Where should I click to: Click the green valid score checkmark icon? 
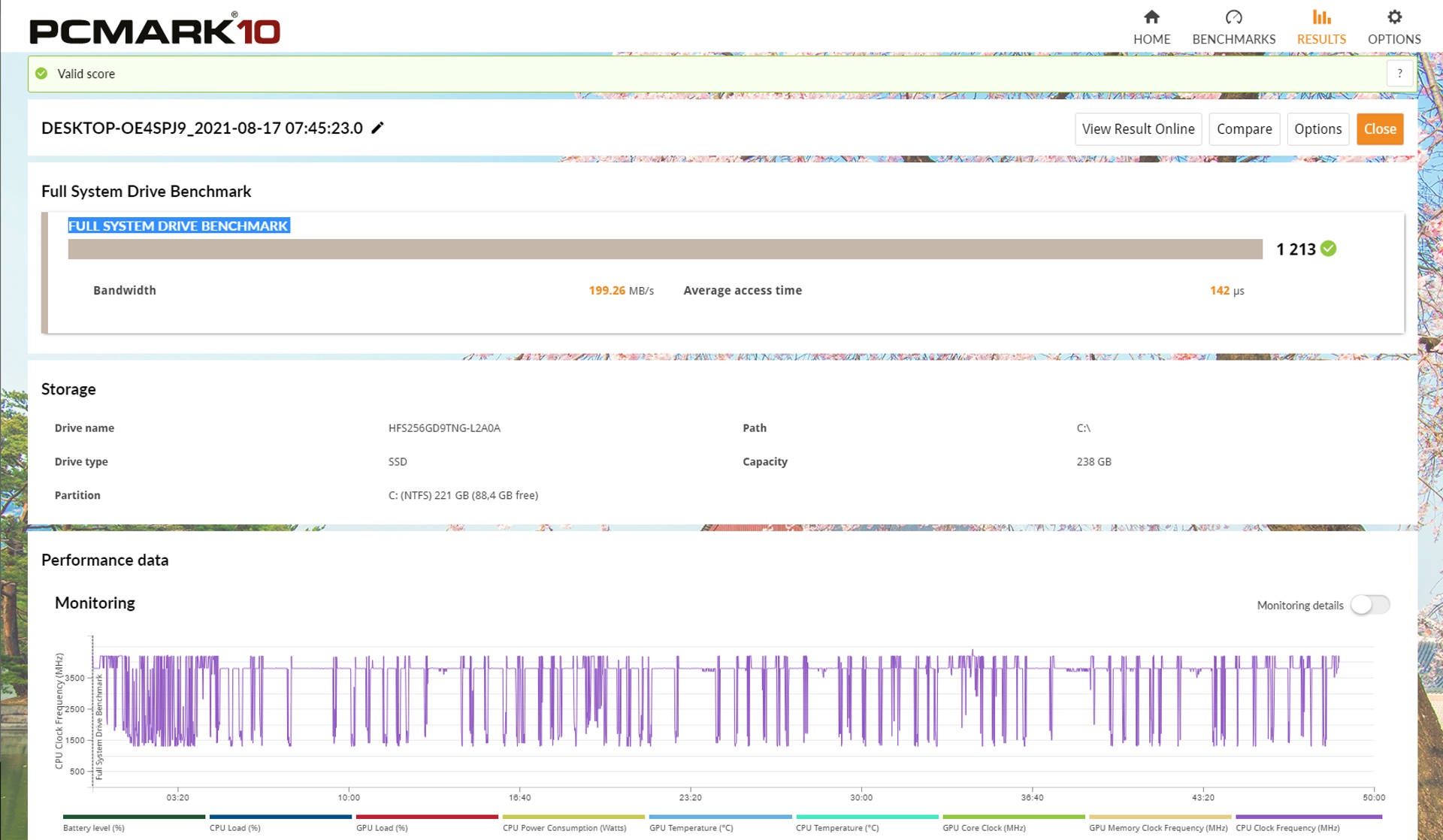(42, 74)
